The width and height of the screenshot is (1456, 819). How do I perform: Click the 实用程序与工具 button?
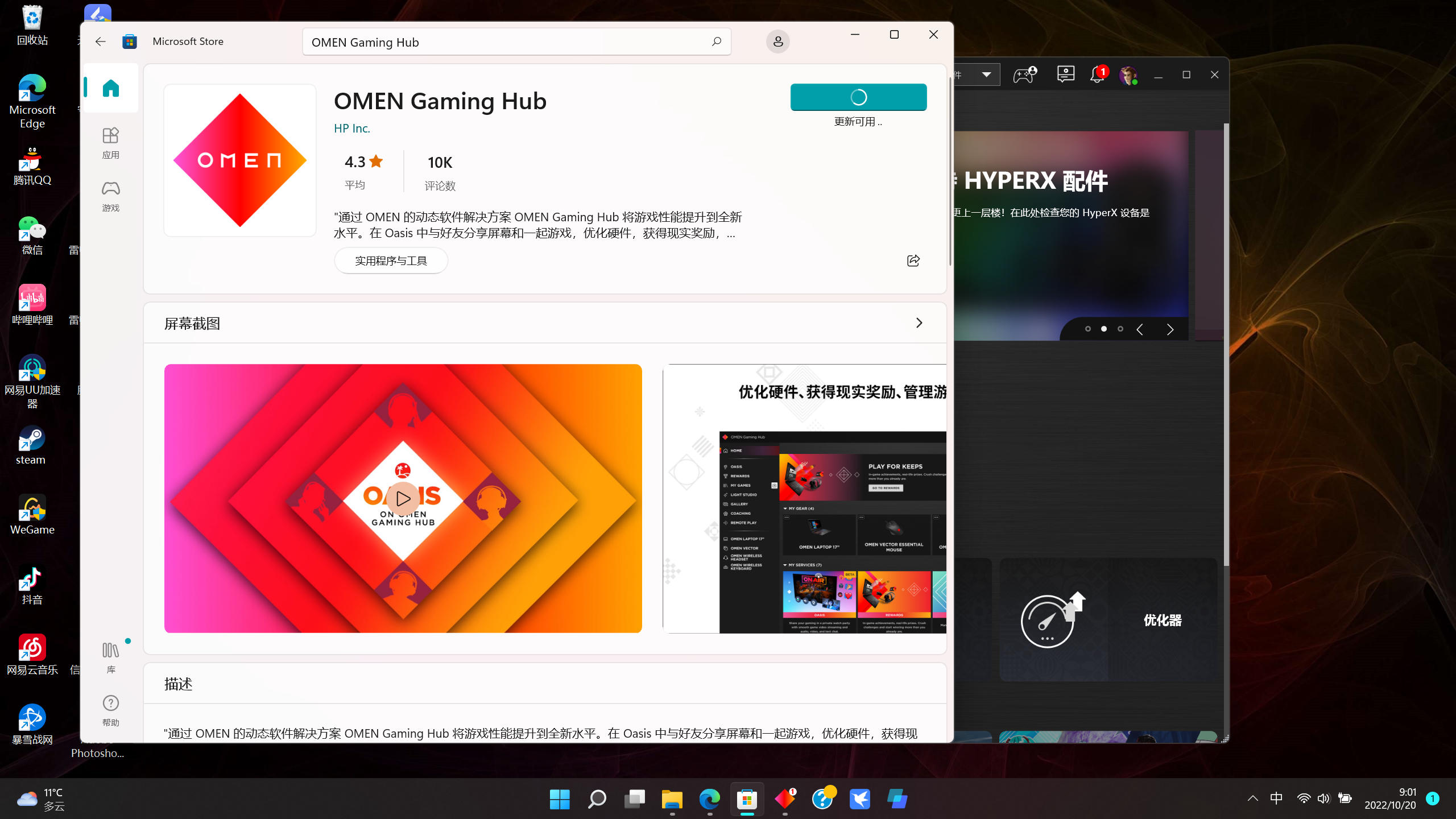pyautogui.click(x=391, y=260)
